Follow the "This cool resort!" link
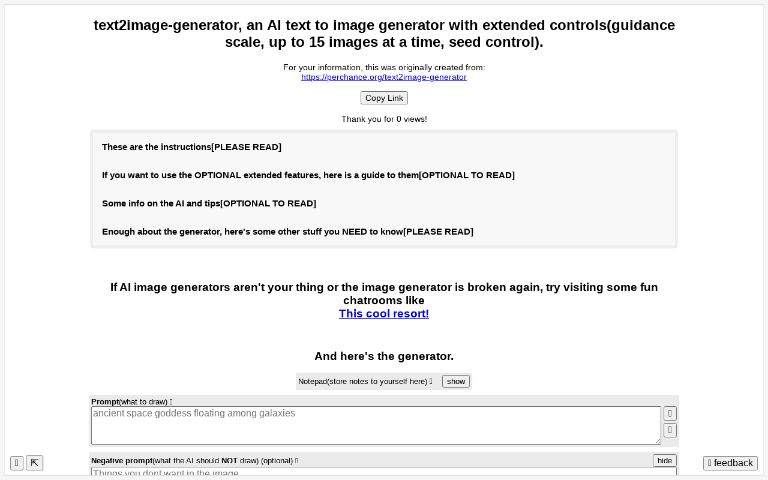 pyautogui.click(x=384, y=313)
